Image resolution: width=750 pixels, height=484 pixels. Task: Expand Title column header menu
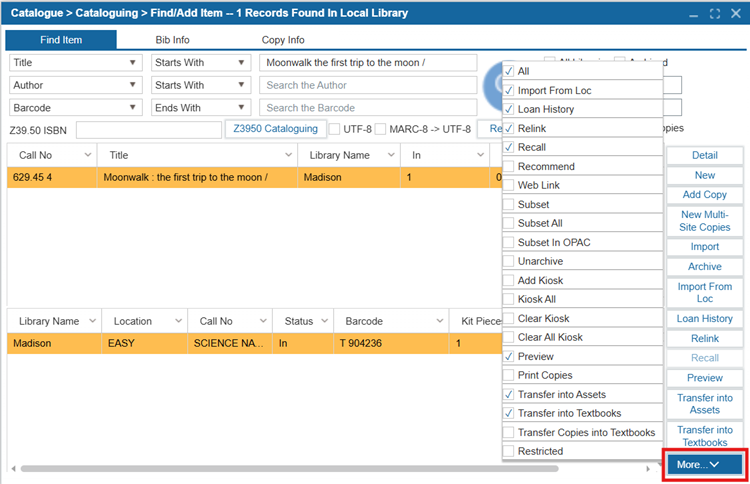click(288, 155)
